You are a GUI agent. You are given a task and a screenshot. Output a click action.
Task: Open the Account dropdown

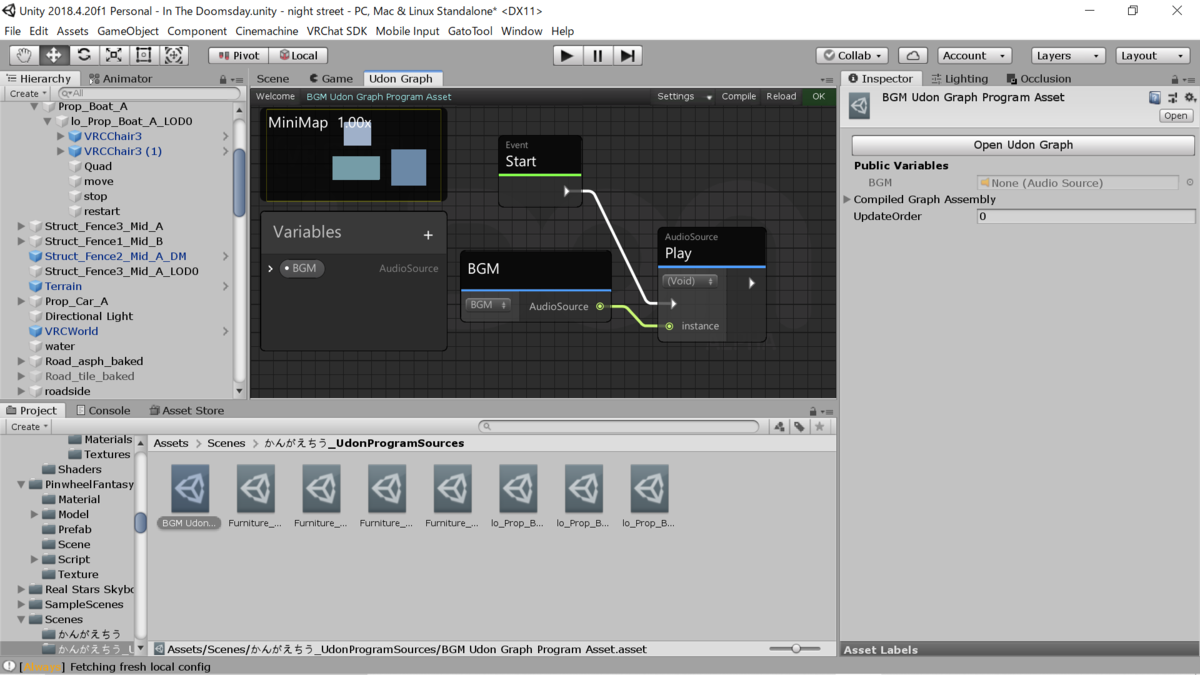(x=974, y=56)
